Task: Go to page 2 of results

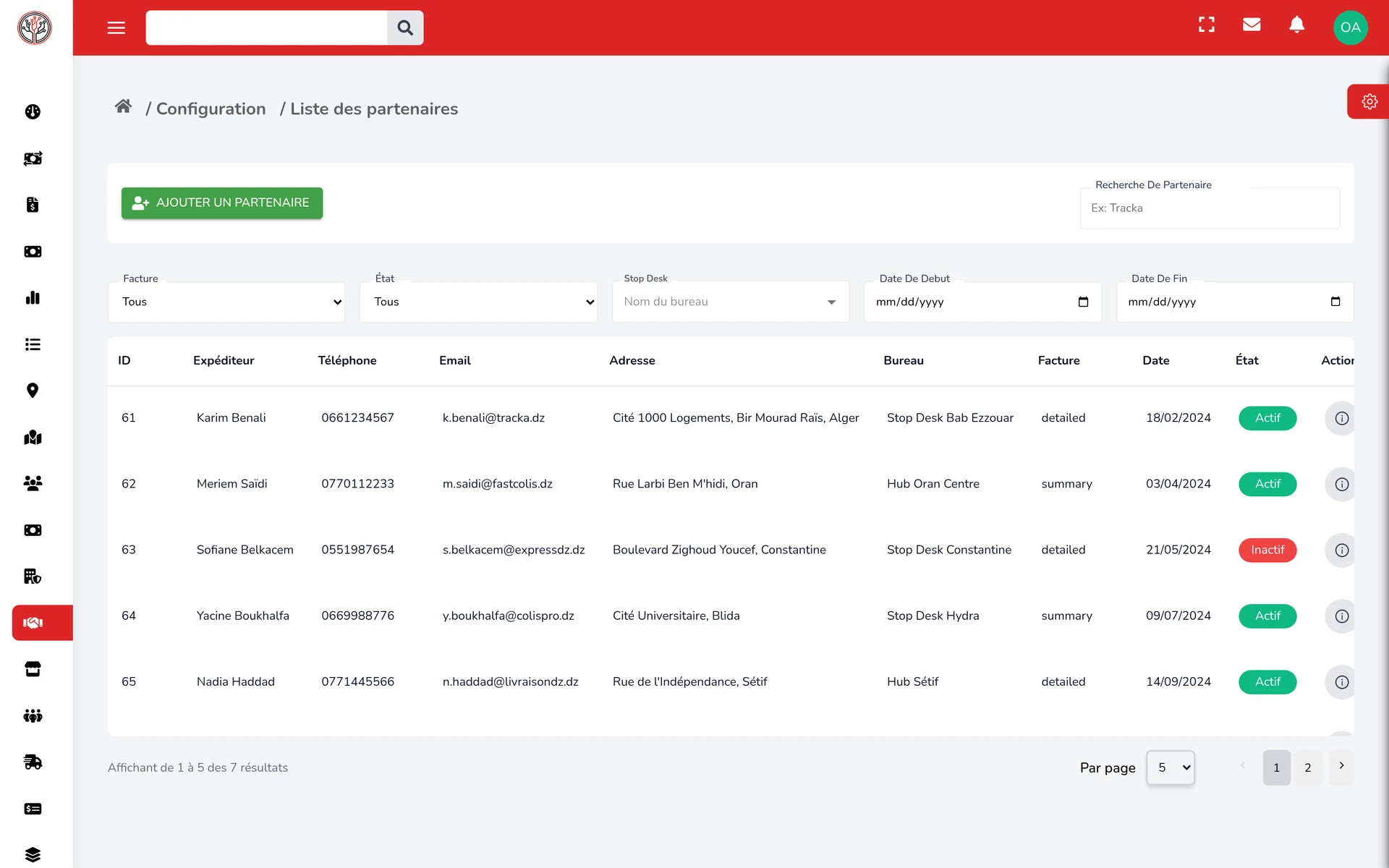Action: pos(1308,767)
